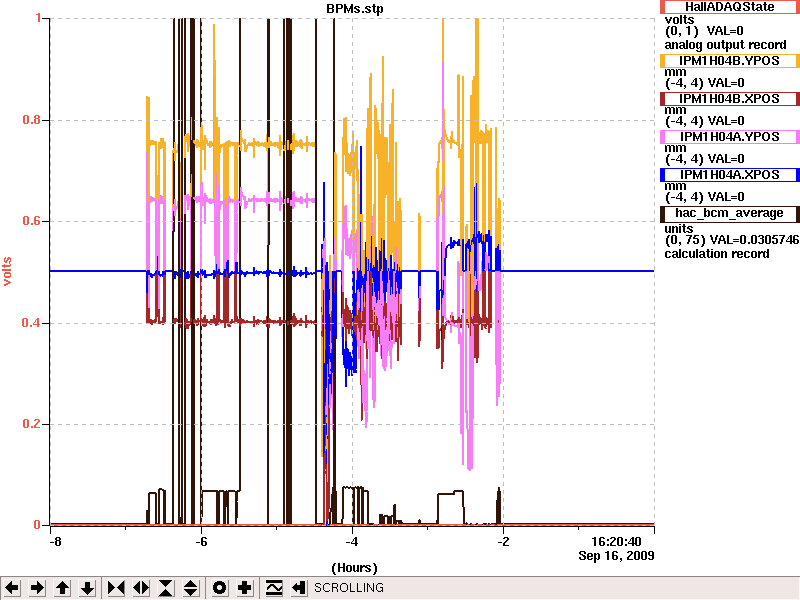Click the scroll mode arrow-to-bar icon
800x600 pixels.
click(299, 588)
